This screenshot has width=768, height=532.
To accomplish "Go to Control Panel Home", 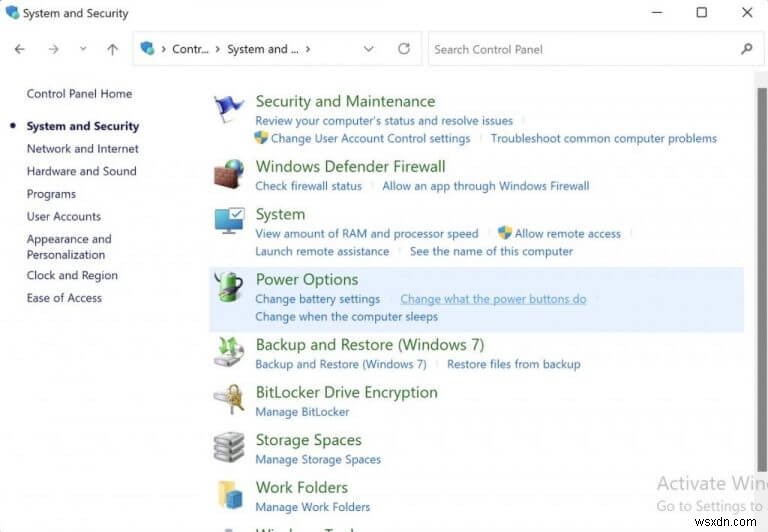I will (79, 94).
